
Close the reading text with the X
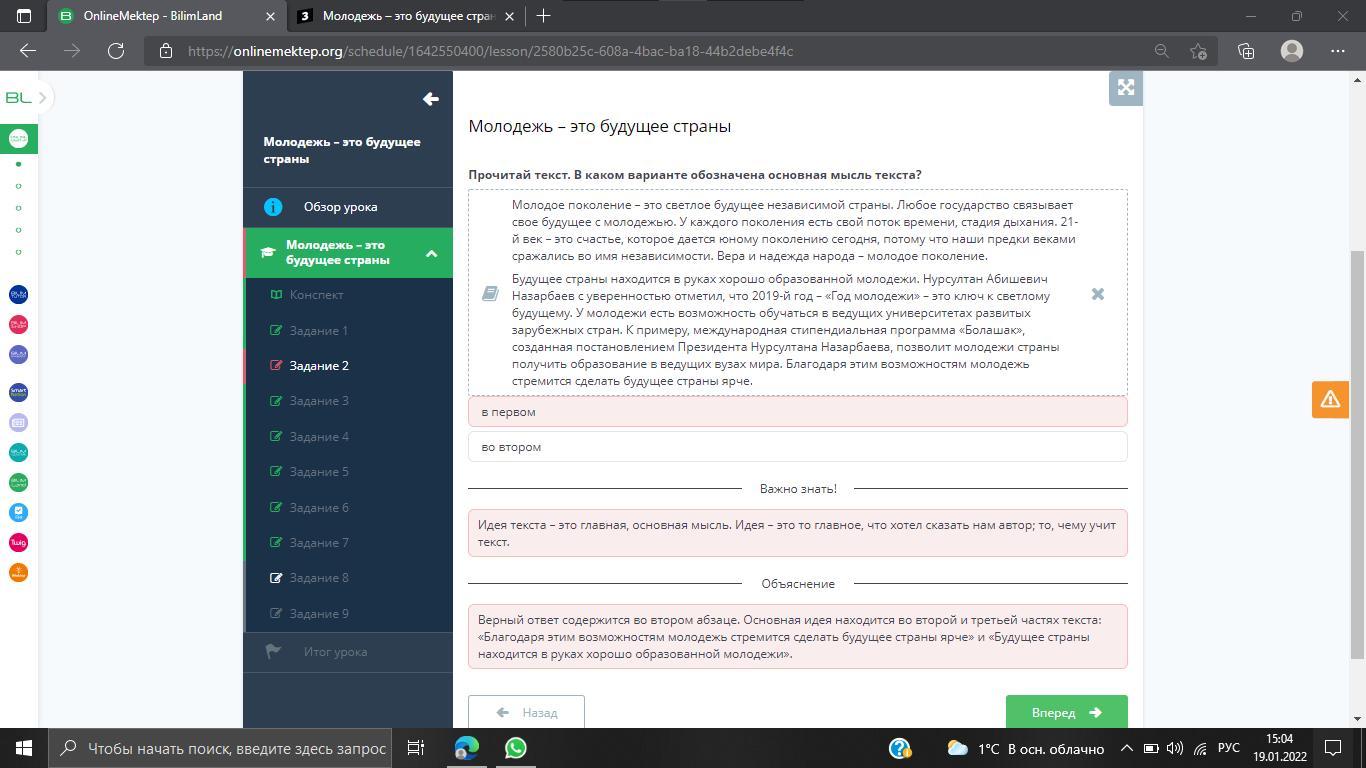(1097, 294)
